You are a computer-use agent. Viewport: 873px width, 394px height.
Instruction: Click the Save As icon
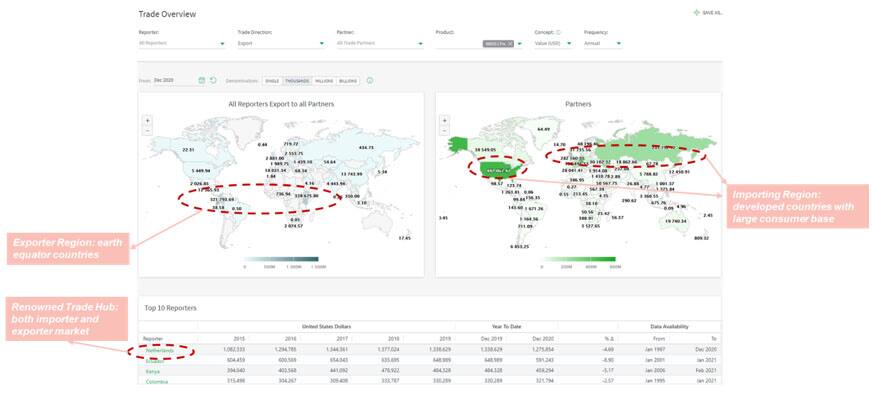point(697,12)
